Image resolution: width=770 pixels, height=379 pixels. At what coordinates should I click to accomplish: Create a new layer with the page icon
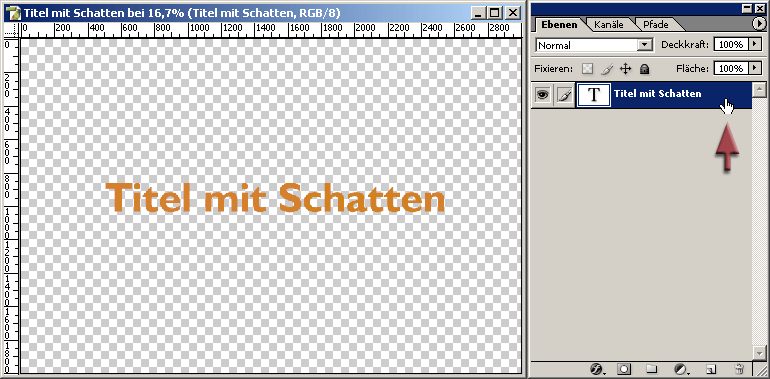coord(711,369)
